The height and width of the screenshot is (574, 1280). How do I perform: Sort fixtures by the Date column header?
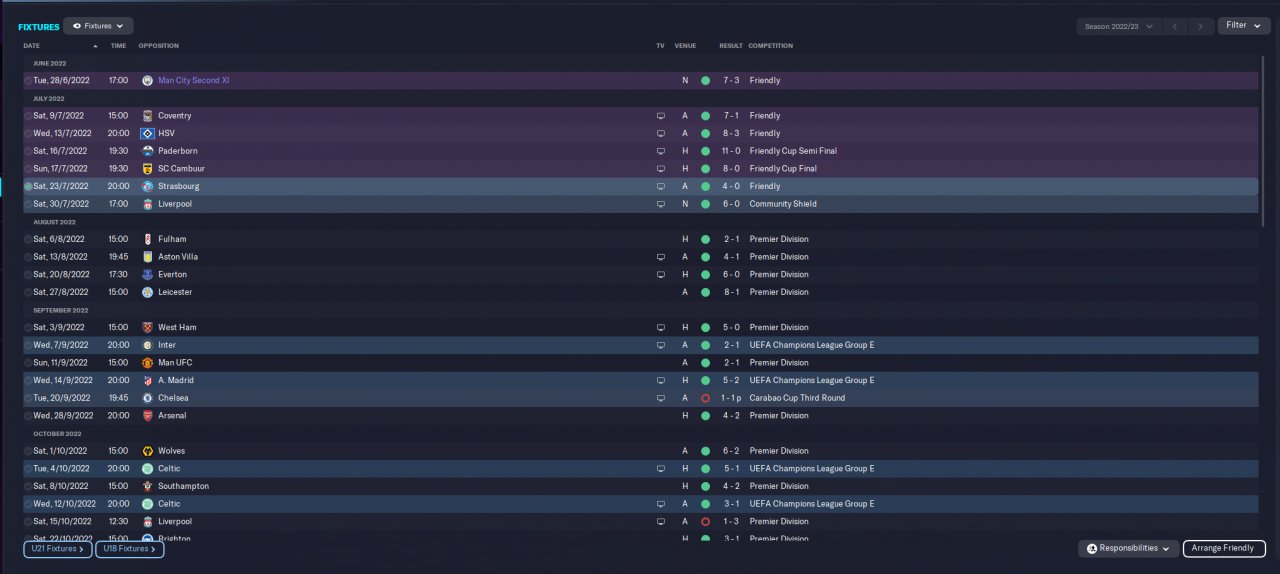[32, 46]
